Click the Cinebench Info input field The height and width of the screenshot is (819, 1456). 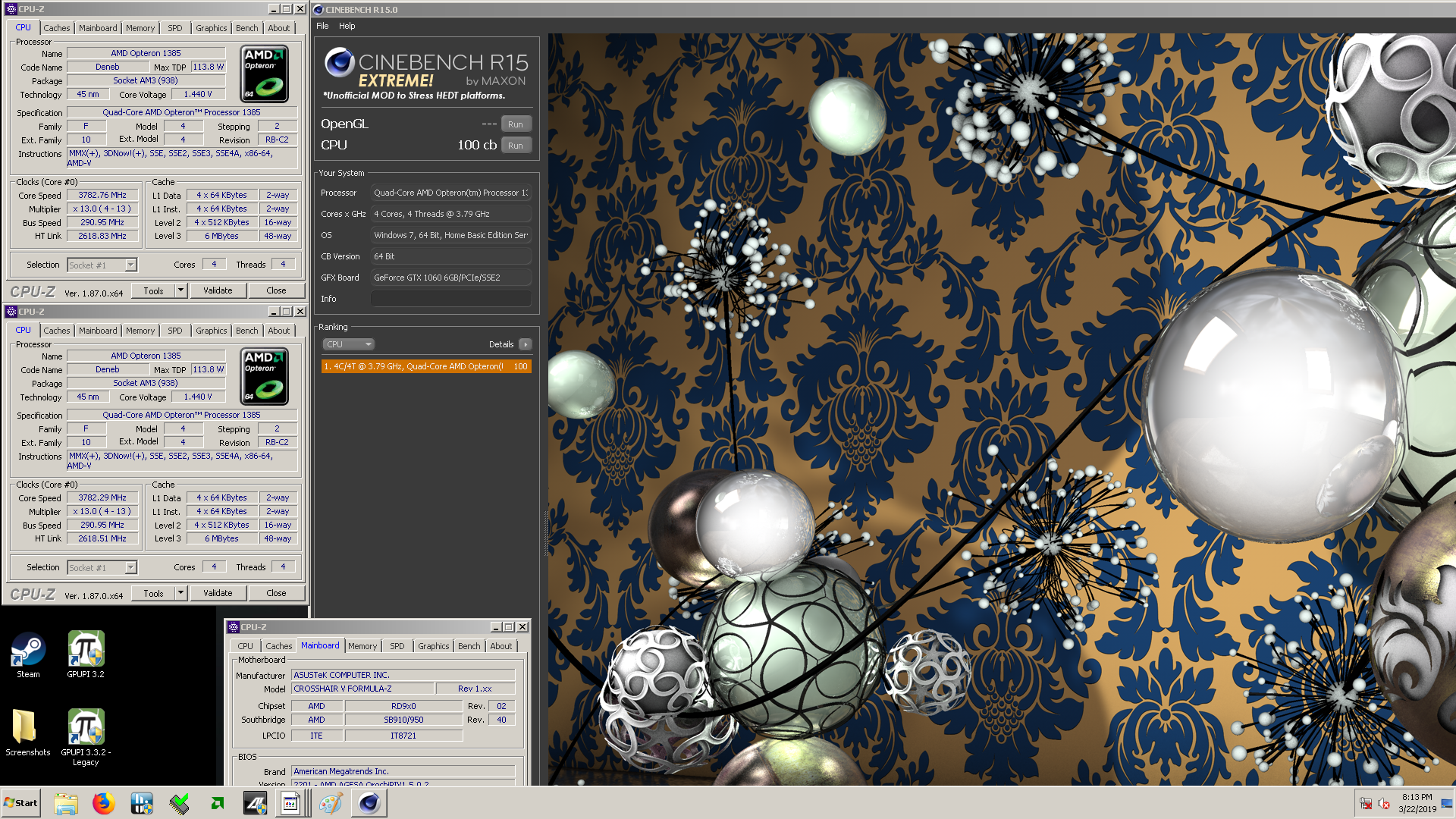point(450,299)
